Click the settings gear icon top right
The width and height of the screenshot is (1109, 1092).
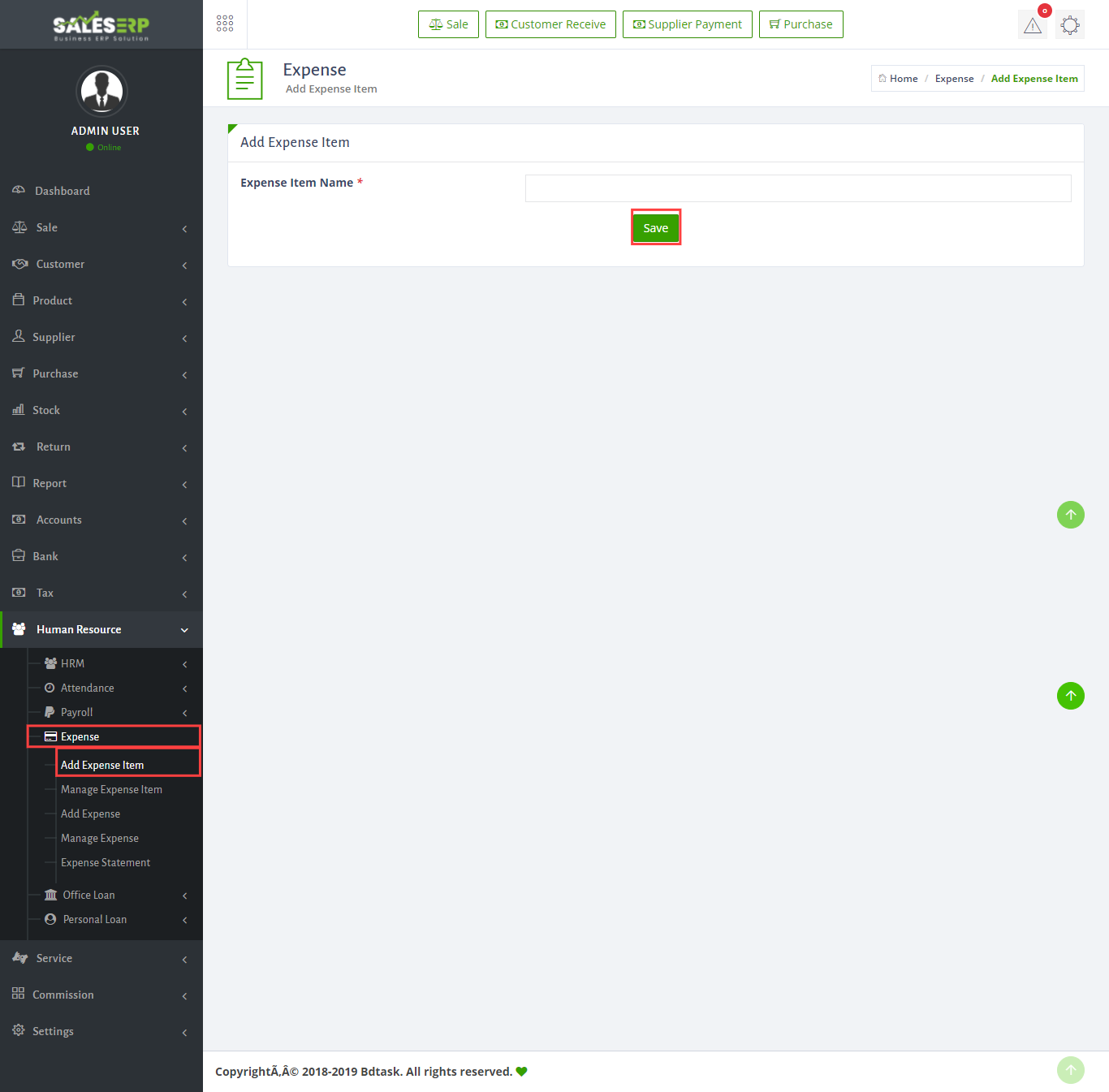pos(1070,25)
